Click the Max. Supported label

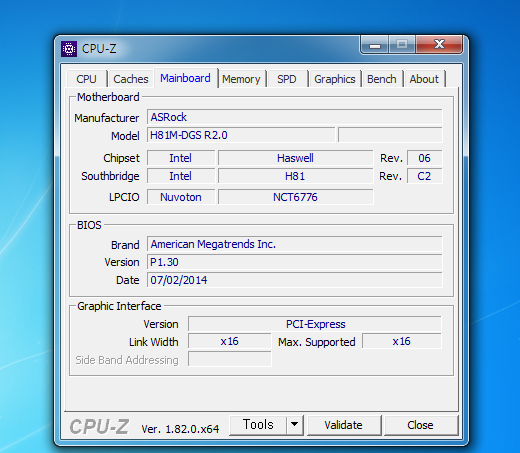317,342
